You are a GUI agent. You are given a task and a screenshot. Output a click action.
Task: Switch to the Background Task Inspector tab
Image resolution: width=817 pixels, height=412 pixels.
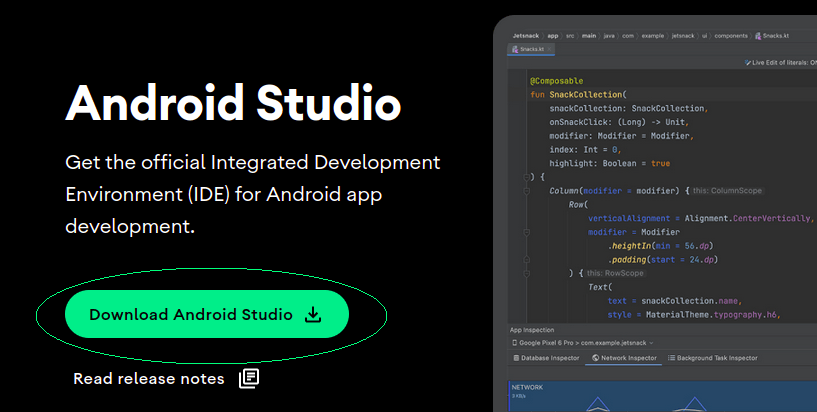(713, 358)
